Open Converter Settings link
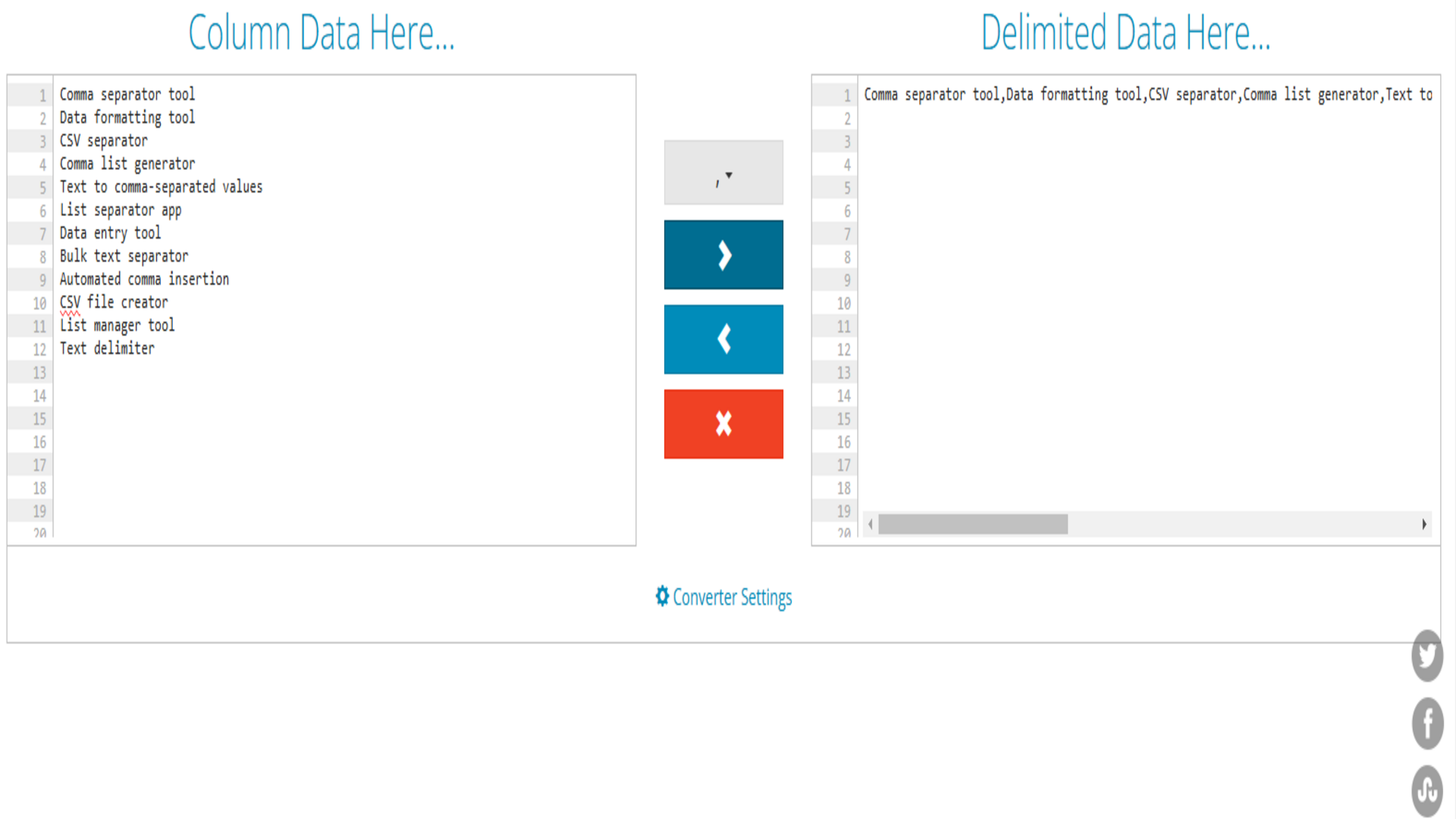This screenshot has height=819, width=1456. click(732, 598)
